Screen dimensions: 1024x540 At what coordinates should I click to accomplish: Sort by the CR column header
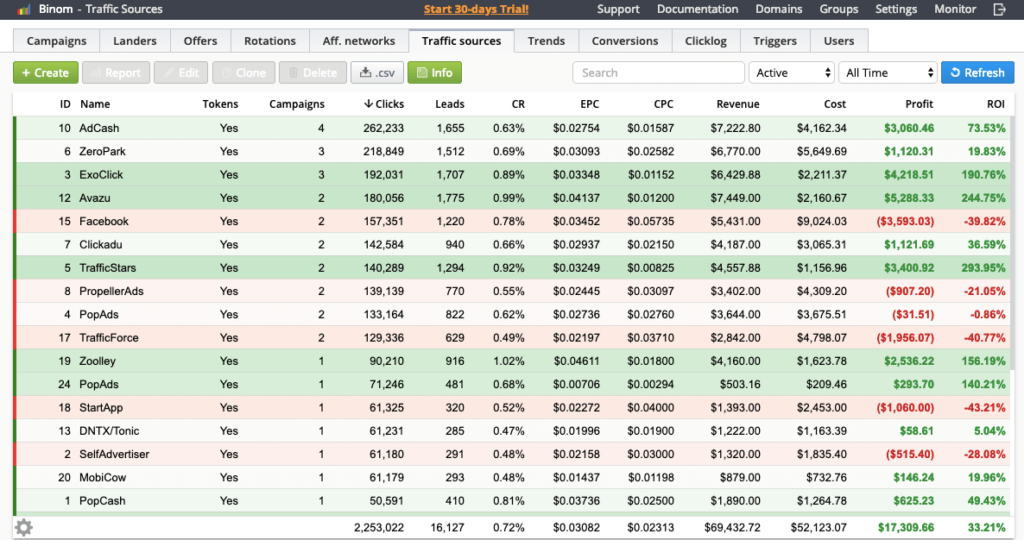pyautogui.click(x=518, y=104)
